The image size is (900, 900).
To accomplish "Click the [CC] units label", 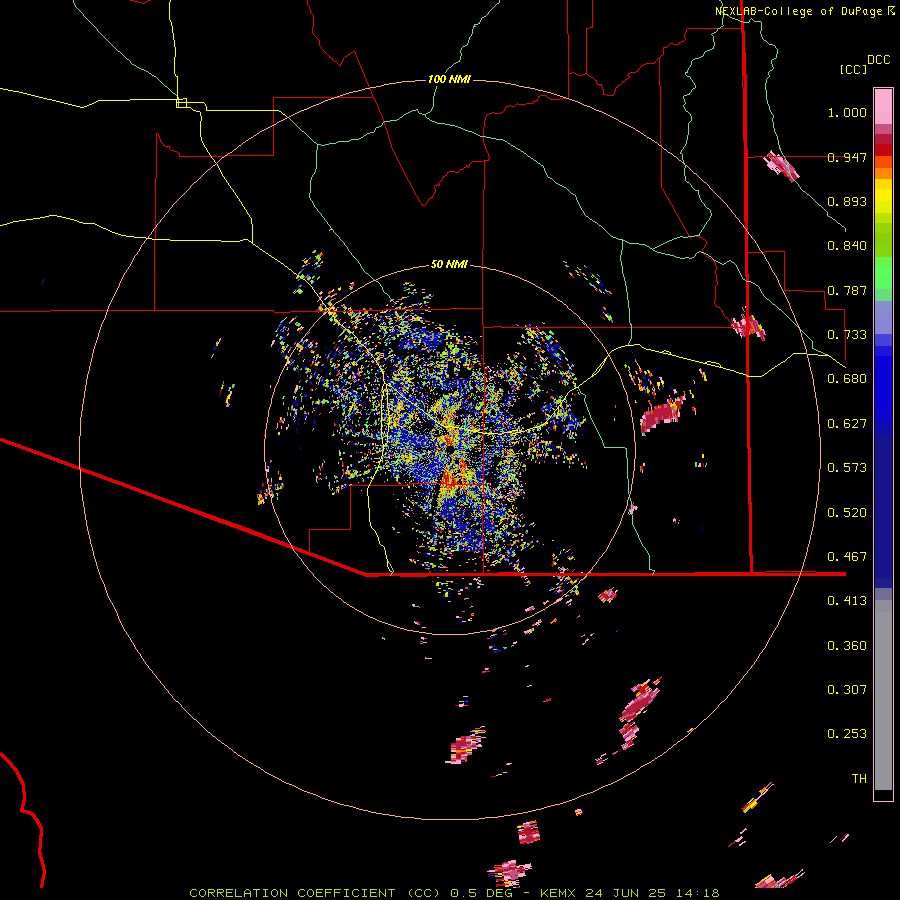I will [x=854, y=69].
